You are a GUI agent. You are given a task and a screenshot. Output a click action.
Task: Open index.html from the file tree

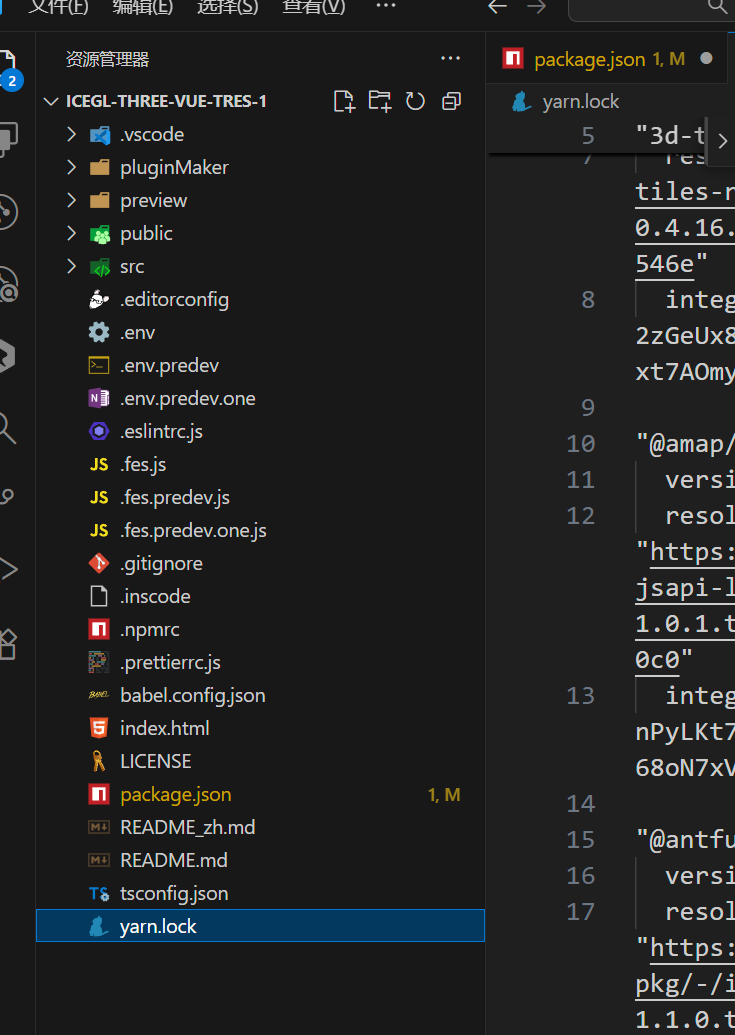pos(164,728)
